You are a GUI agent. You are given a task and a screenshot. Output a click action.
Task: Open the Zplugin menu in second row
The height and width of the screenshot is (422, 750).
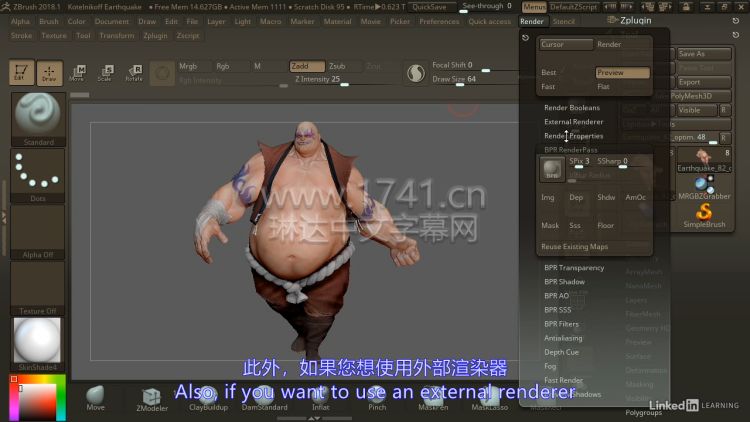point(155,35)
